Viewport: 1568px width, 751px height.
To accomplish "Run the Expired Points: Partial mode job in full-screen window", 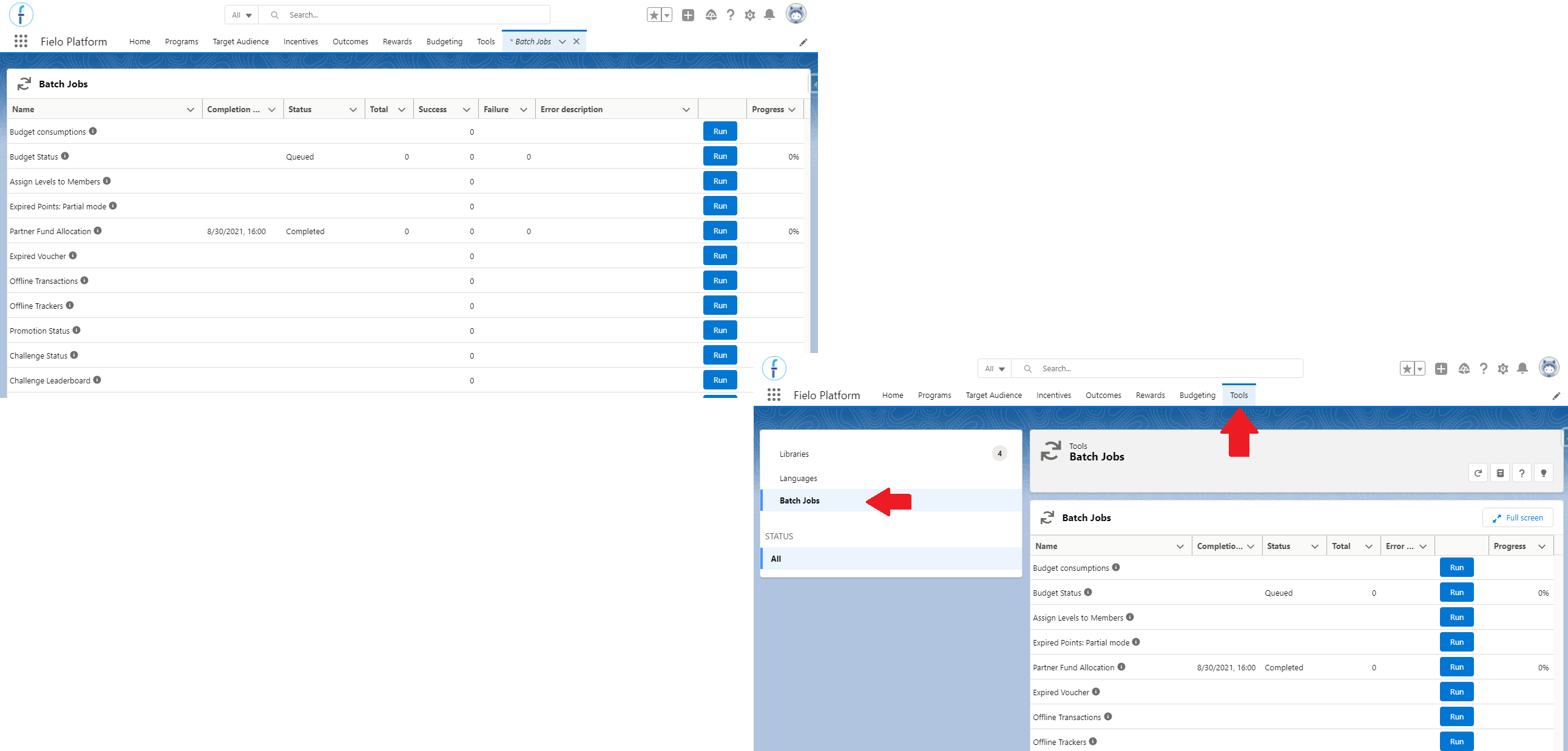I will tap(720, 206).
